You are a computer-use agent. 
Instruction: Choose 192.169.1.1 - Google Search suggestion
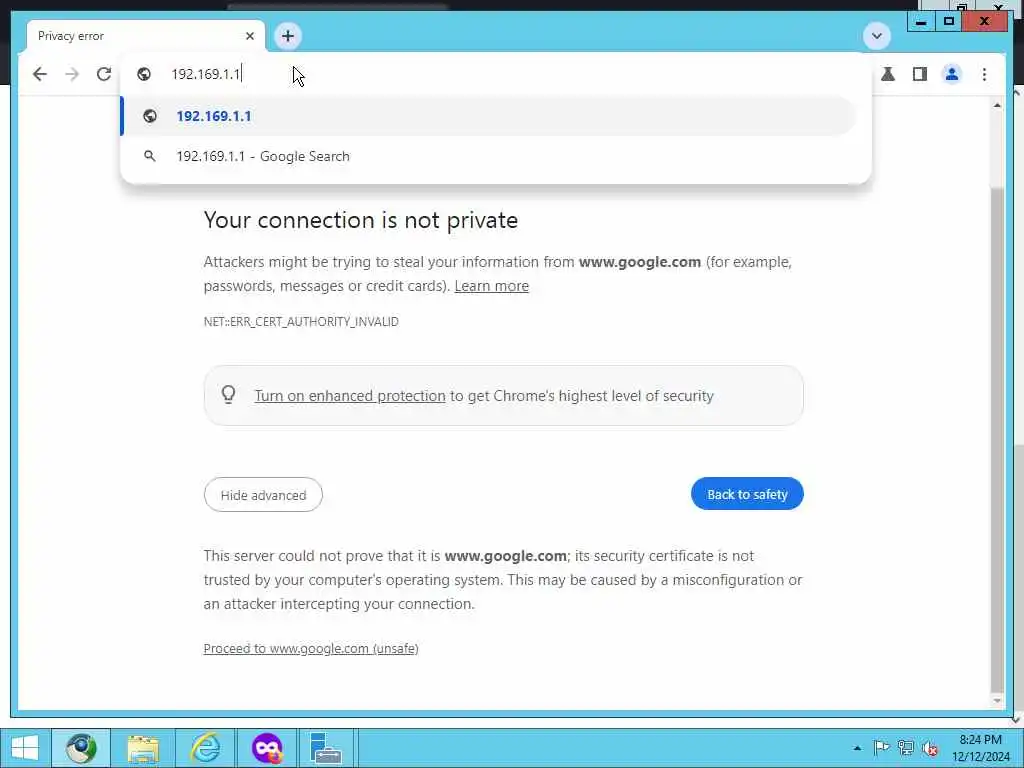488,156
